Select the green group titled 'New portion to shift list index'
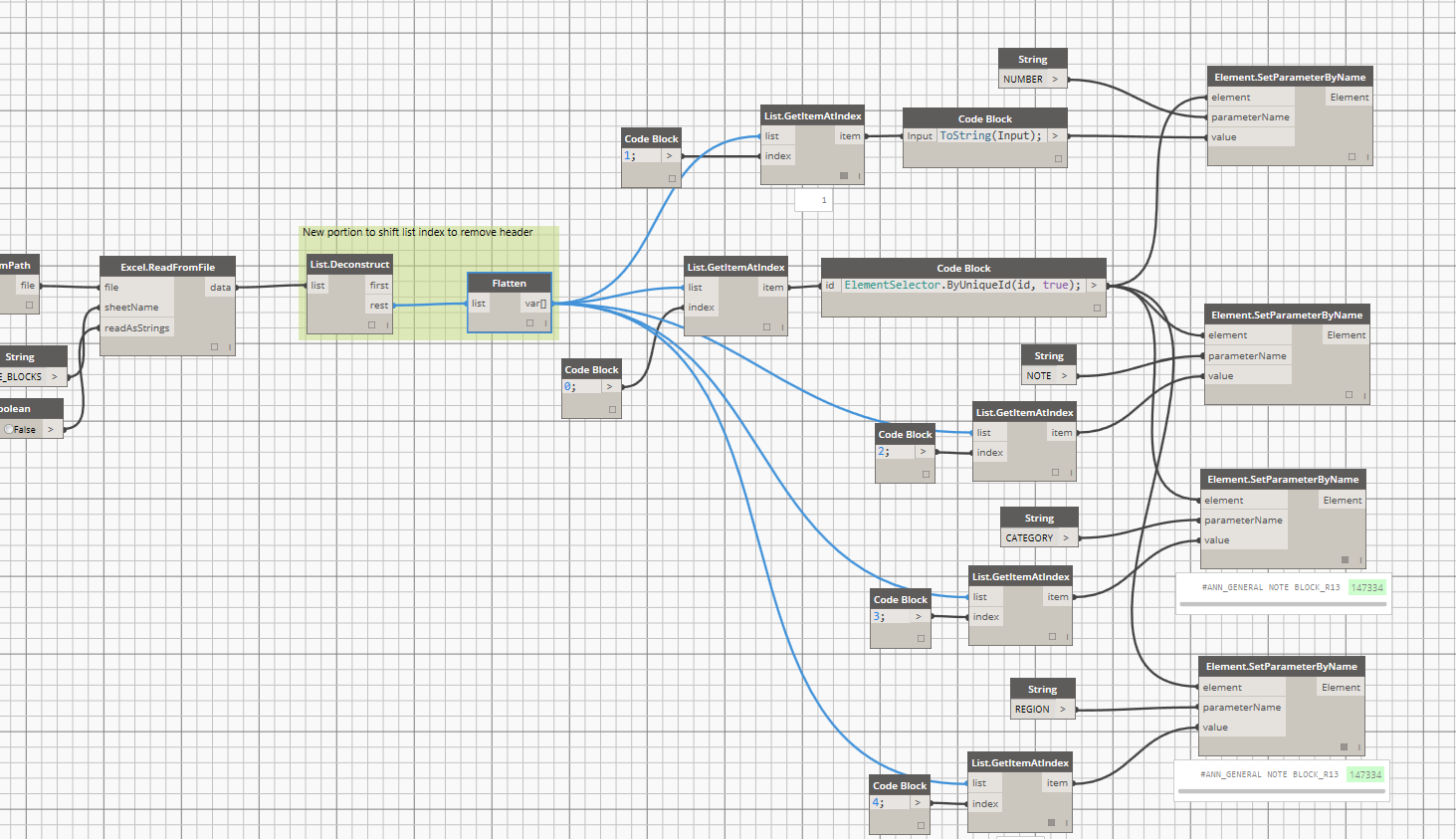 [x=428, y=233]
